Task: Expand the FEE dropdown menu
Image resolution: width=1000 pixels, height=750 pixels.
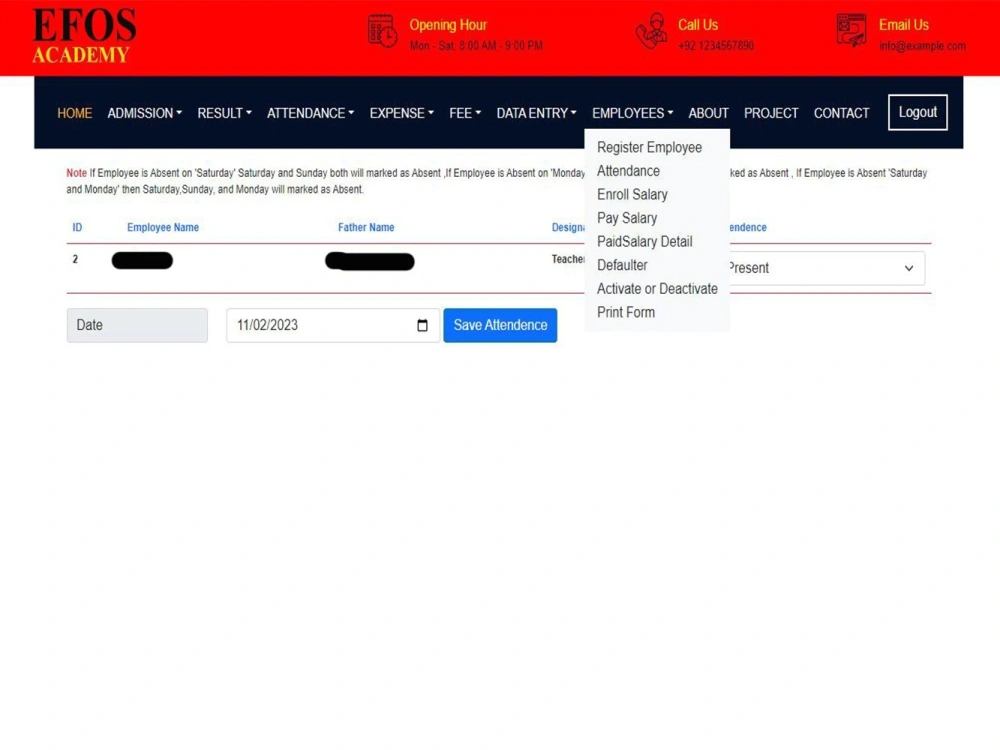Action: (x=465, y=113)
